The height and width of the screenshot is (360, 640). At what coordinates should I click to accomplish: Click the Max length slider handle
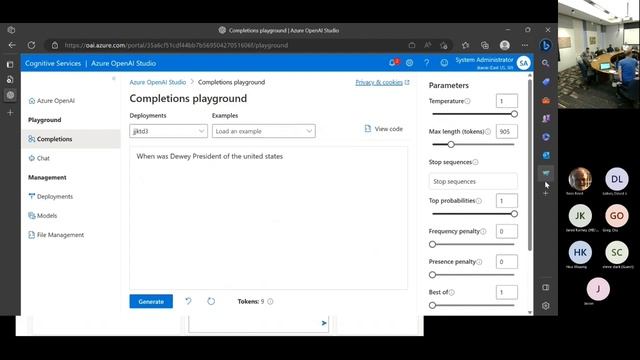451,144
